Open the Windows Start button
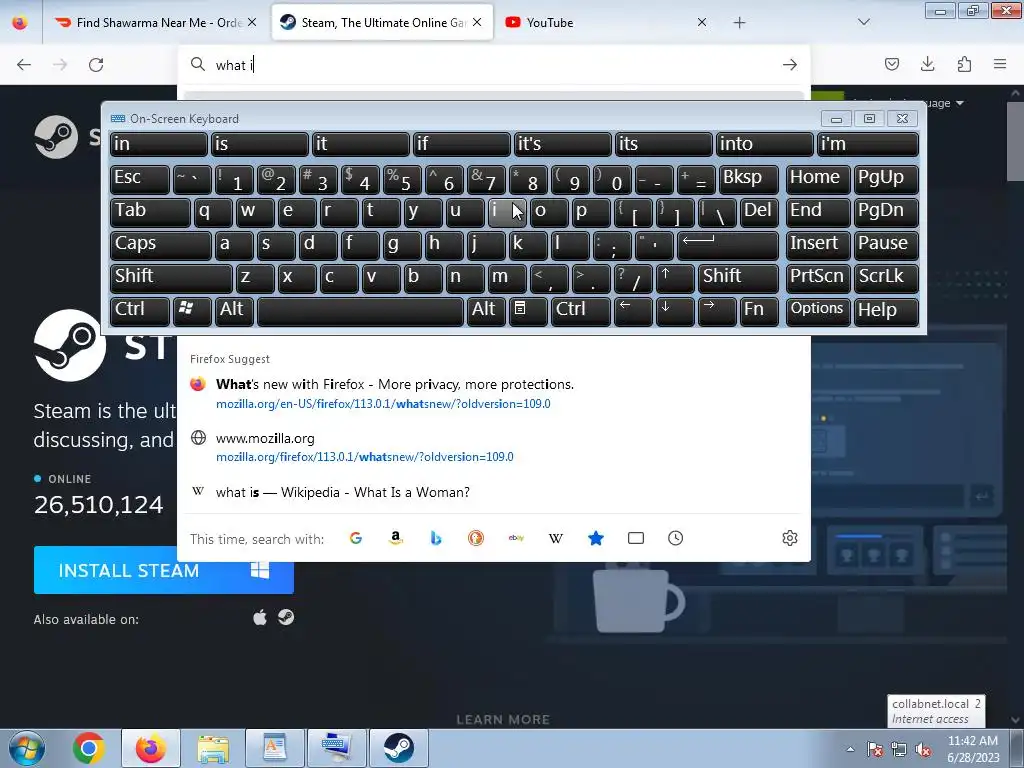1024x768 pixels. 27,748
